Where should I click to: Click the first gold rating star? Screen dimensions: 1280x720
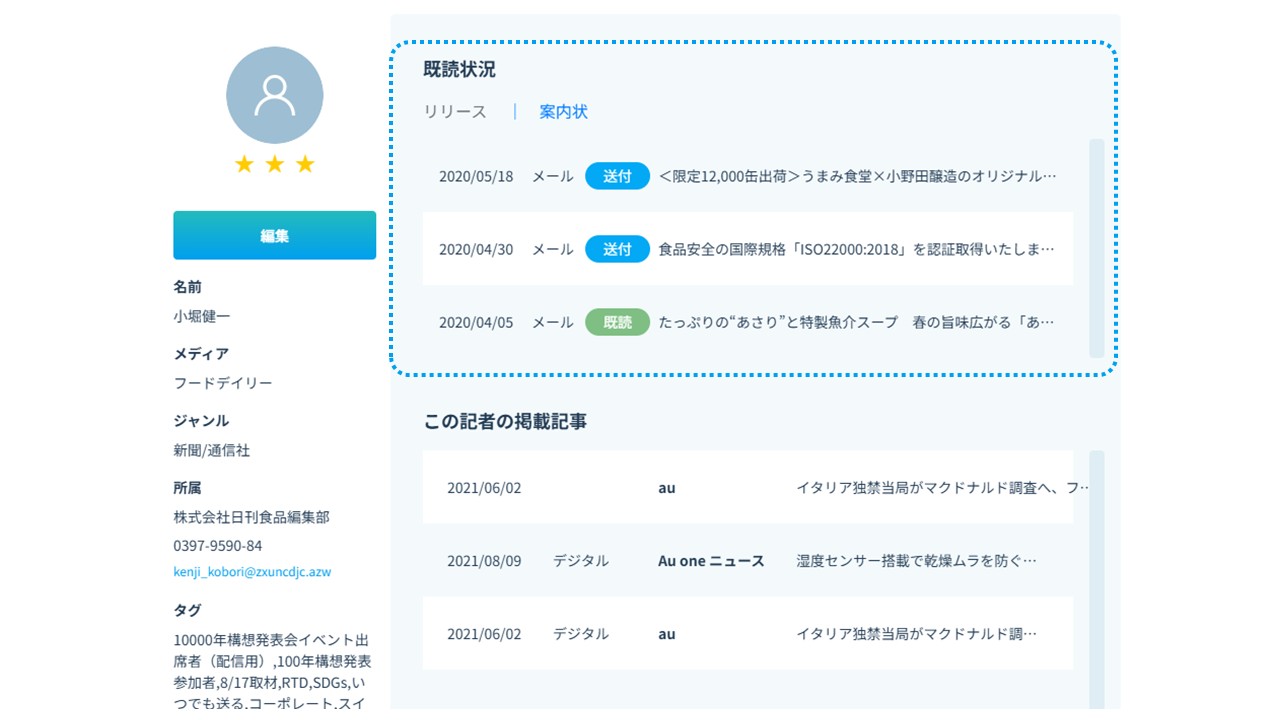click(244, 164)
